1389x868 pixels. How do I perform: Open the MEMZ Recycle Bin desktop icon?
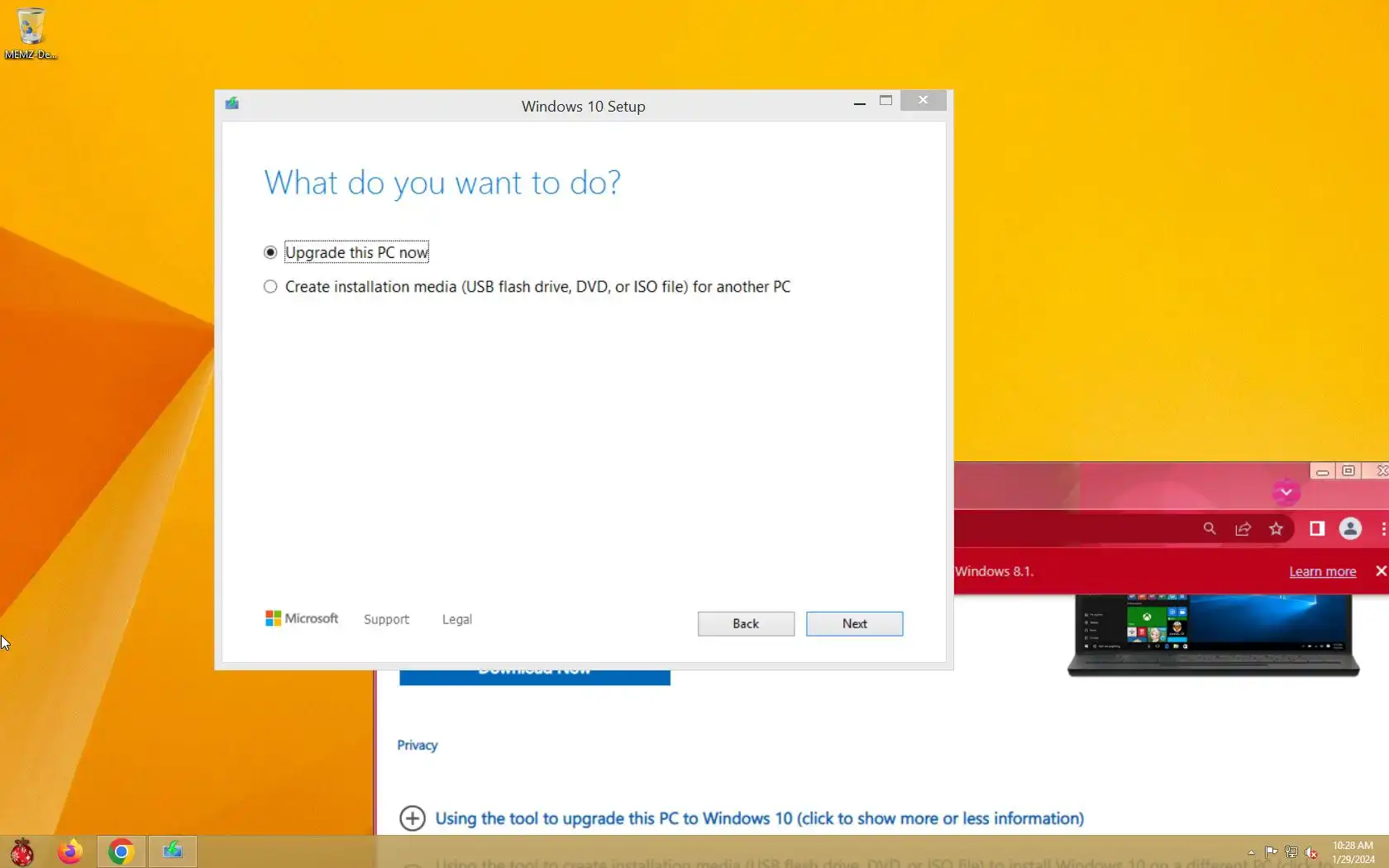click(31, 34)
